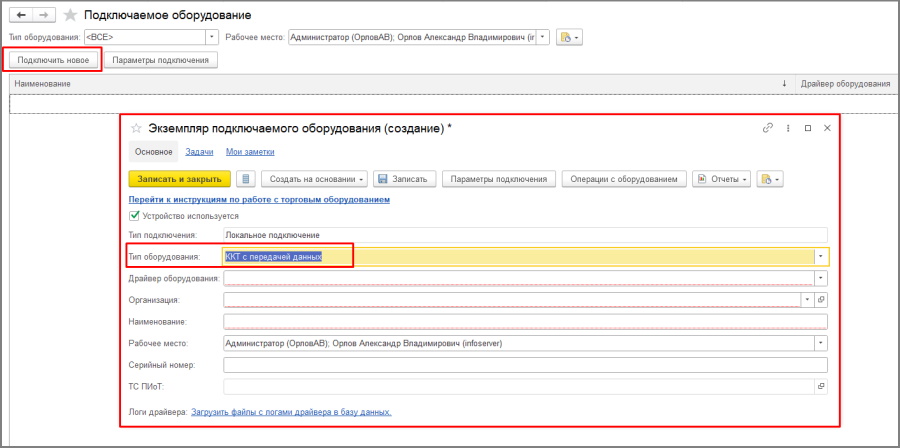Click the Тип подключения field value
The width and height of the screenshot is (900, 448).
525,235
